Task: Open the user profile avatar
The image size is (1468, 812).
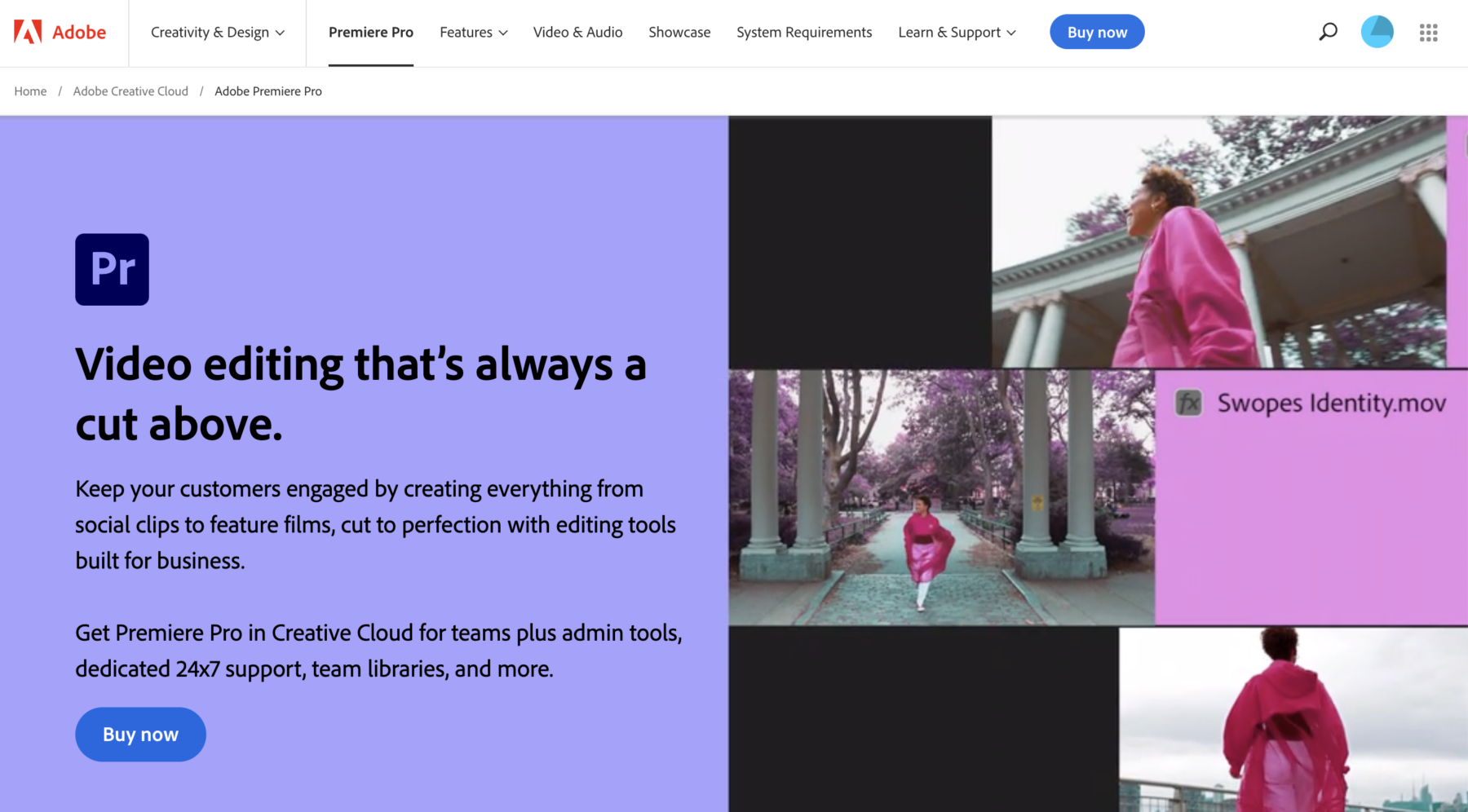Action: coord(1377,32)
